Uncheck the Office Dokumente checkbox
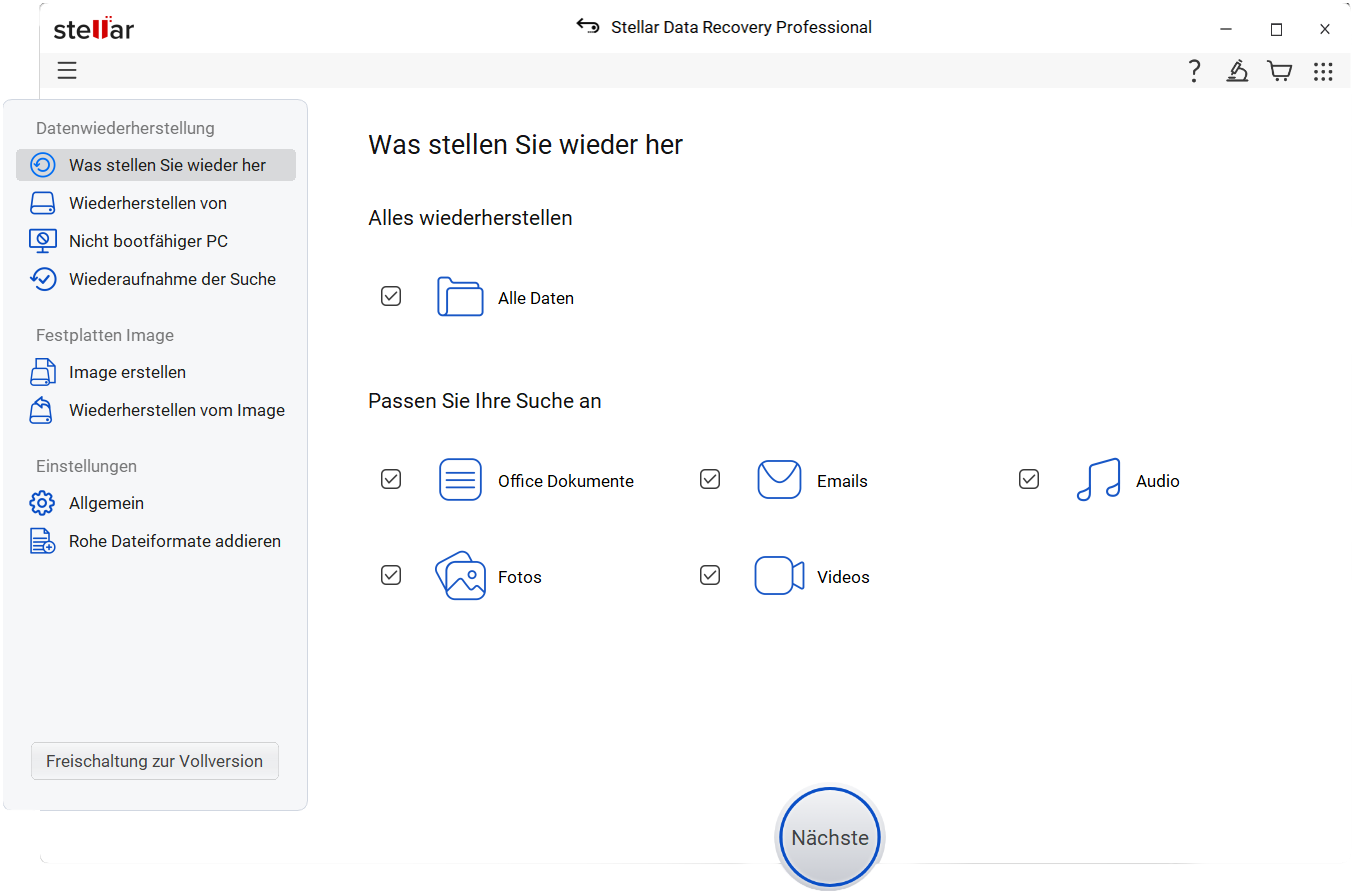The image size is (1352, 891). [391, 480]
